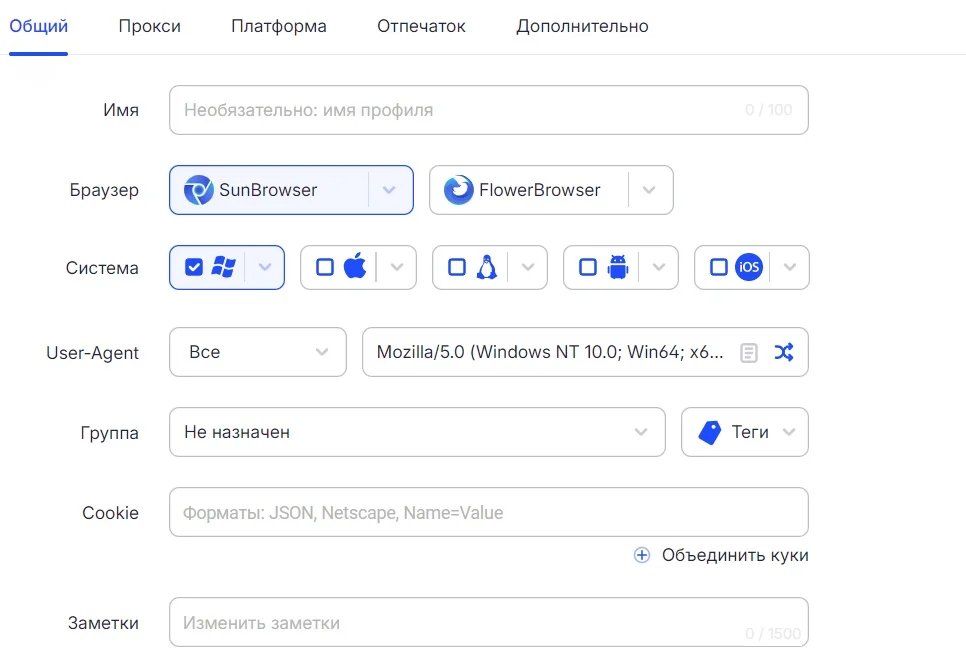Open the Группа Не назначен dropdown
Image resolution: width=966 pixels, height=663 pixels.
[x=417, y=432]
